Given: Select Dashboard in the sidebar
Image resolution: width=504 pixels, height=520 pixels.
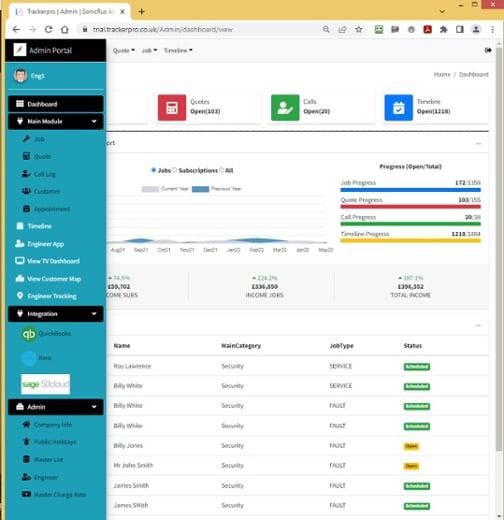Looking at the screenshot, I should [56, 104].
